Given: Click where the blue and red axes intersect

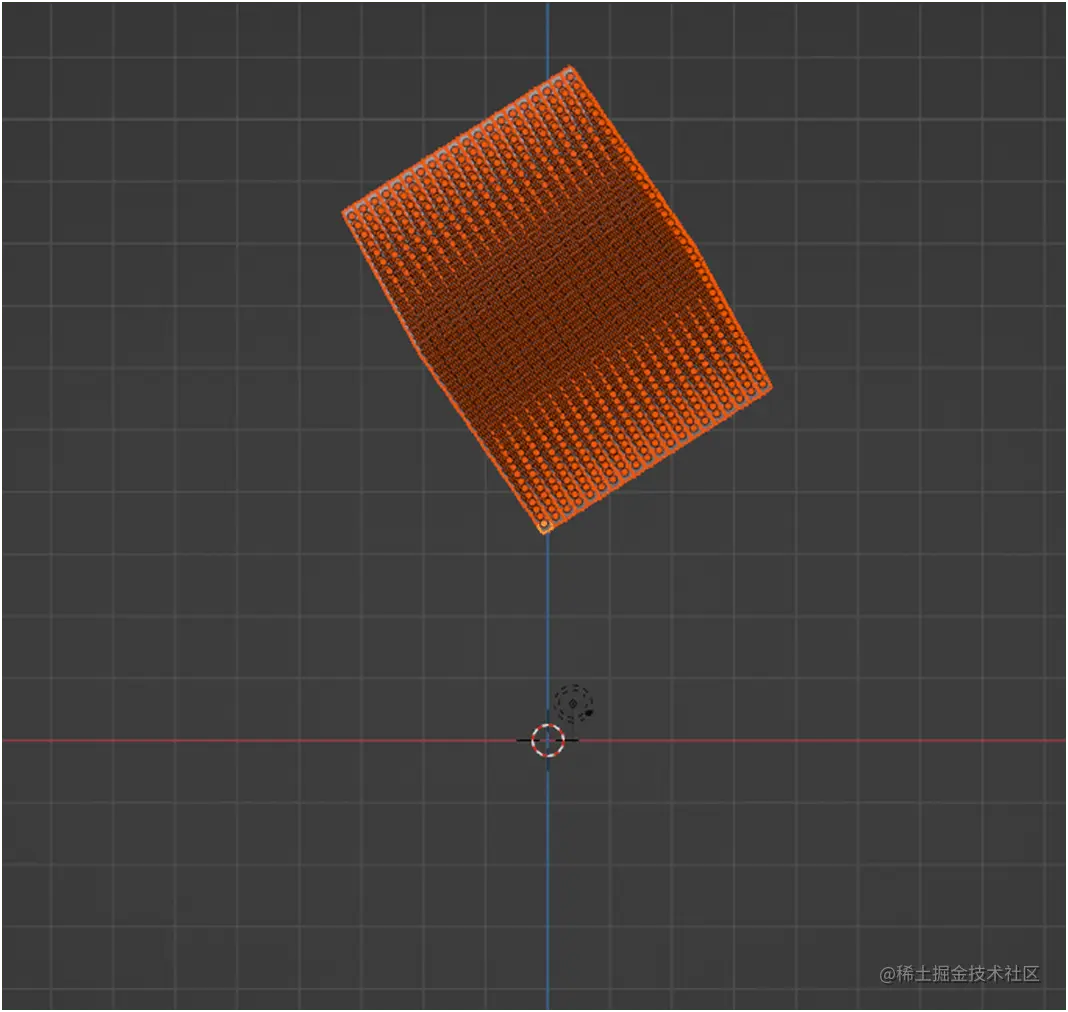Looking at the screenshot, I should (x=548, y=741).
